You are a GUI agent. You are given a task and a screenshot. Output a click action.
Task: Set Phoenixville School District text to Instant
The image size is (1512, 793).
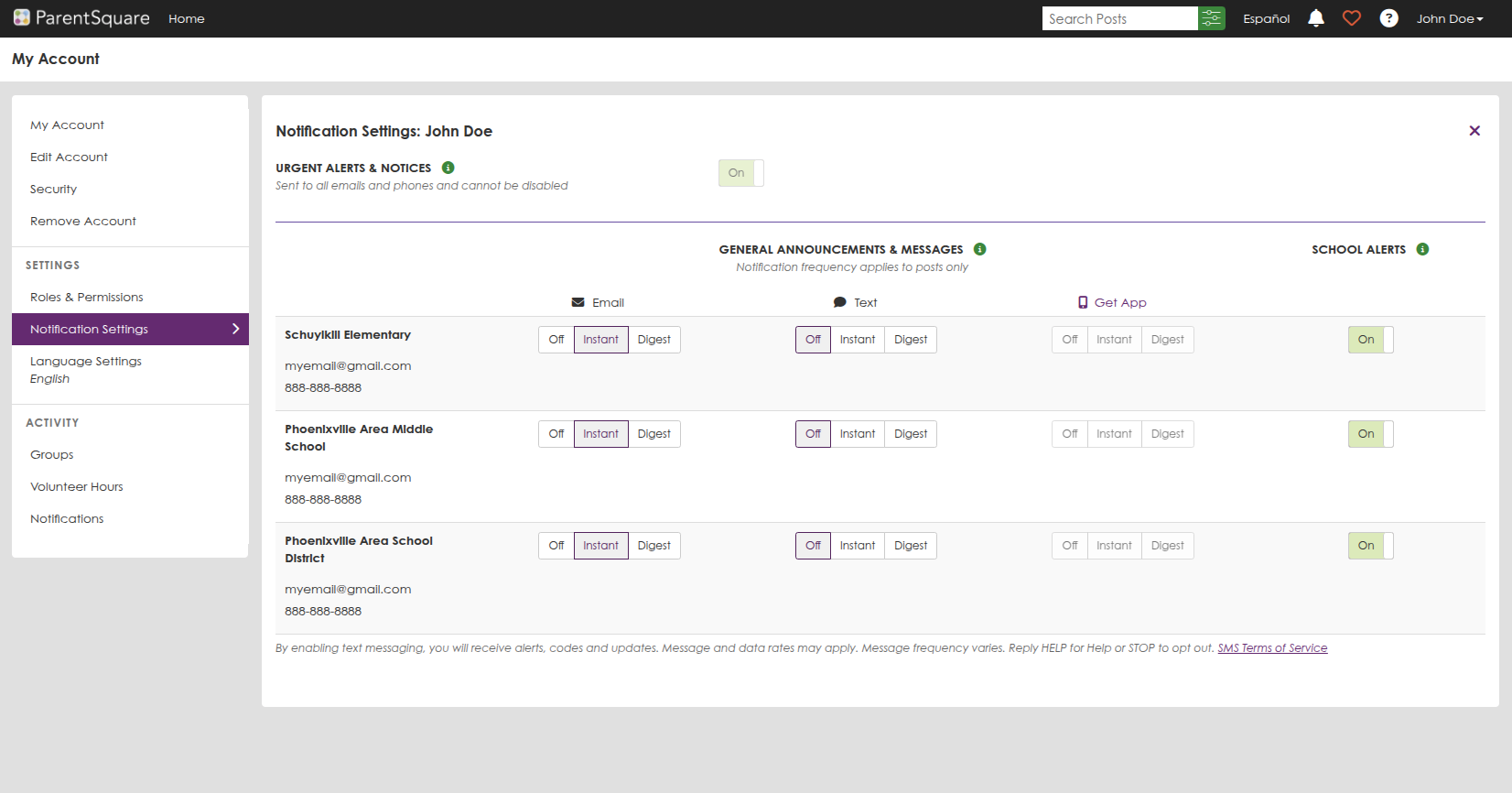coord(858,546)
